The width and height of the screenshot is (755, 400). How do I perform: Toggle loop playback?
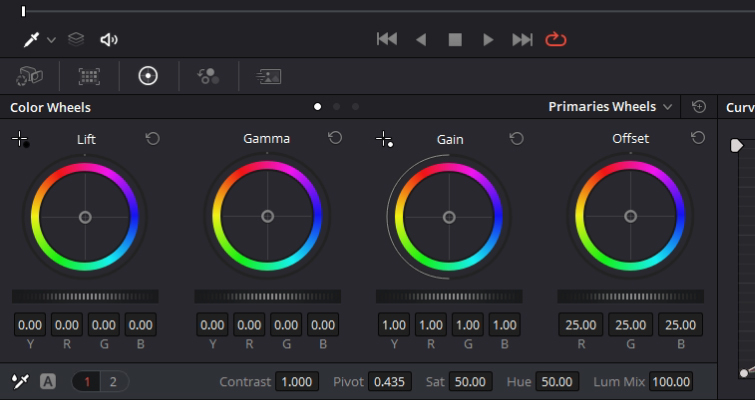556,39
